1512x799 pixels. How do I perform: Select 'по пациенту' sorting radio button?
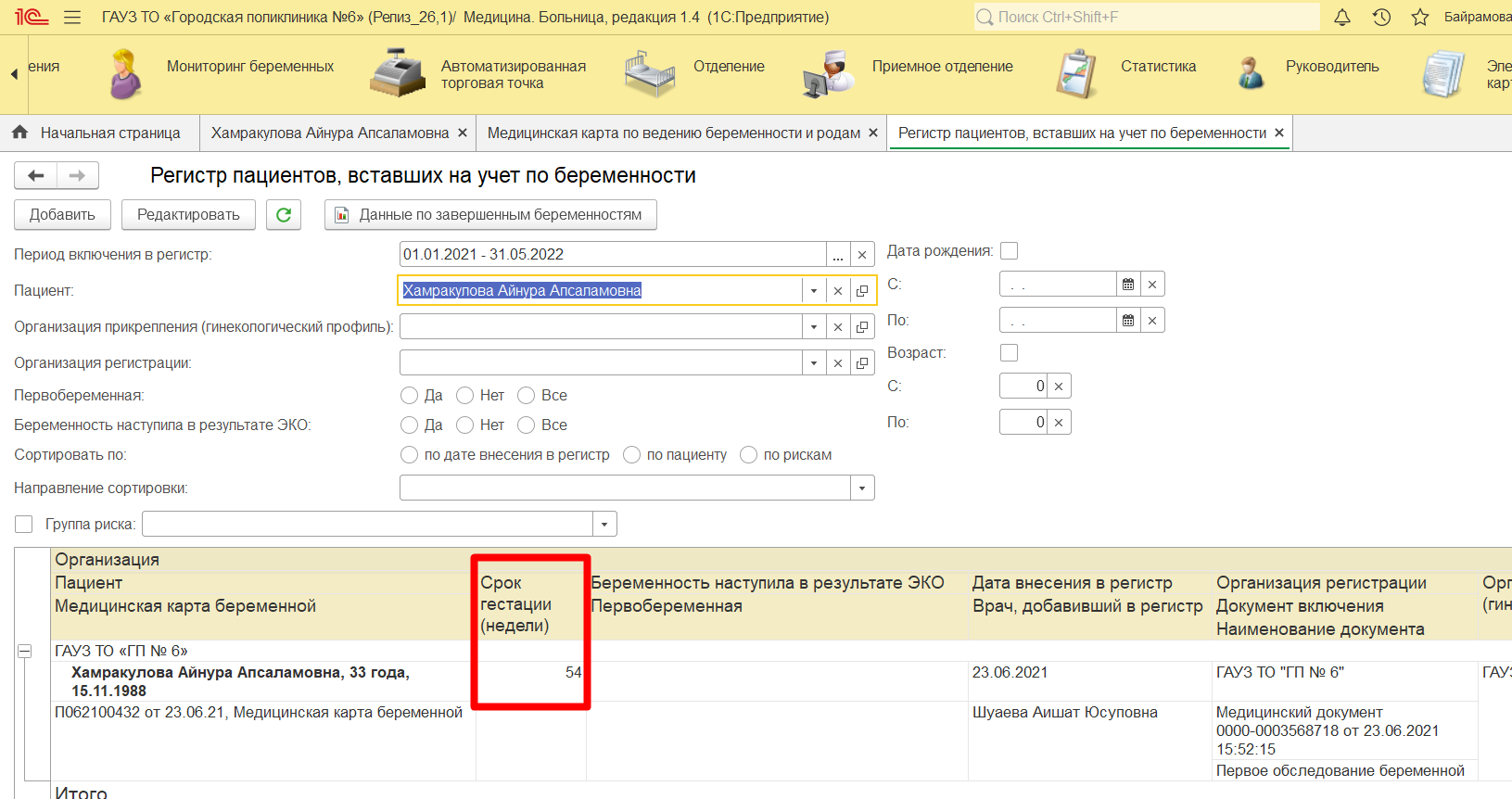(632, 455)
